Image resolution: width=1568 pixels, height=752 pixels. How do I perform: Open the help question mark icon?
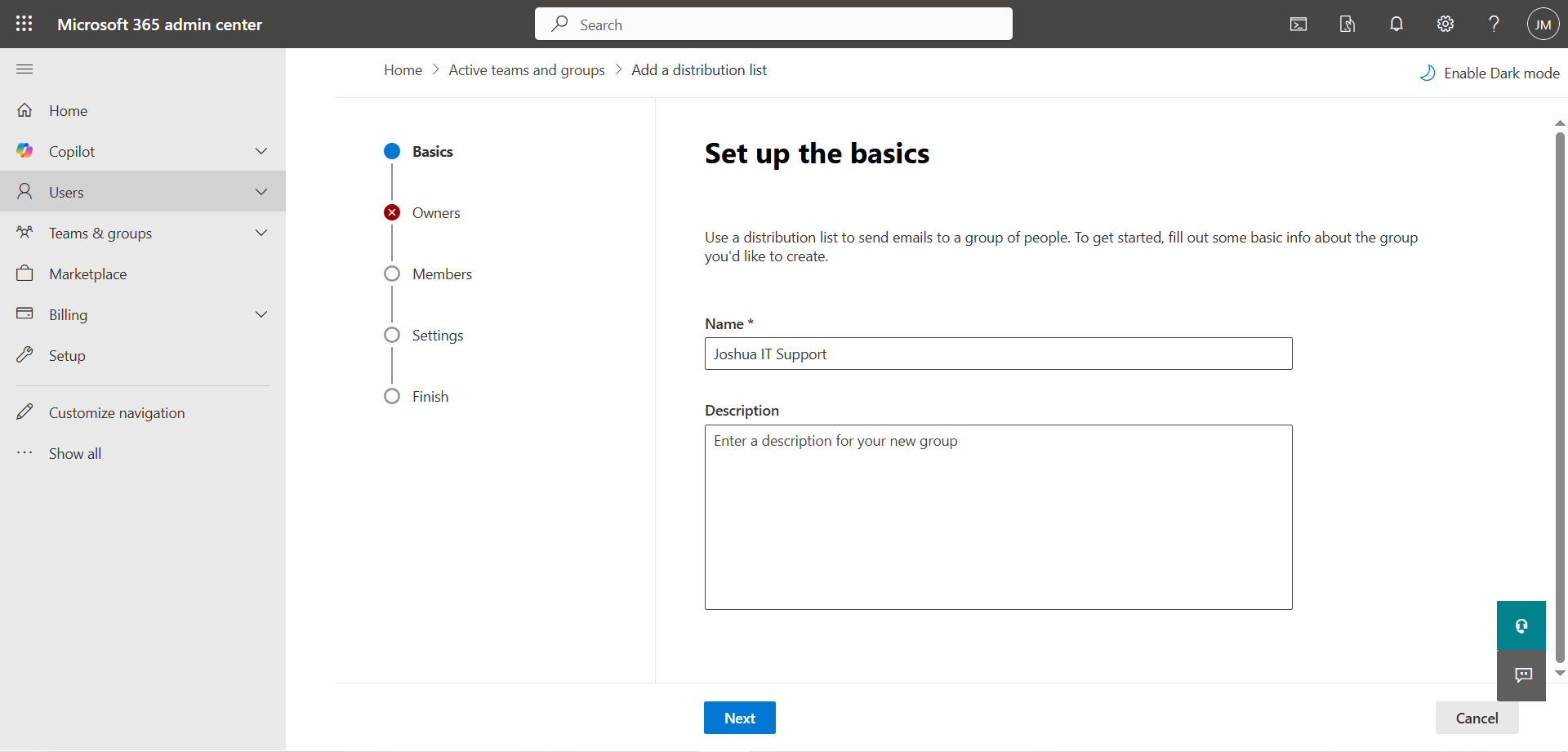pos(1494,24)
